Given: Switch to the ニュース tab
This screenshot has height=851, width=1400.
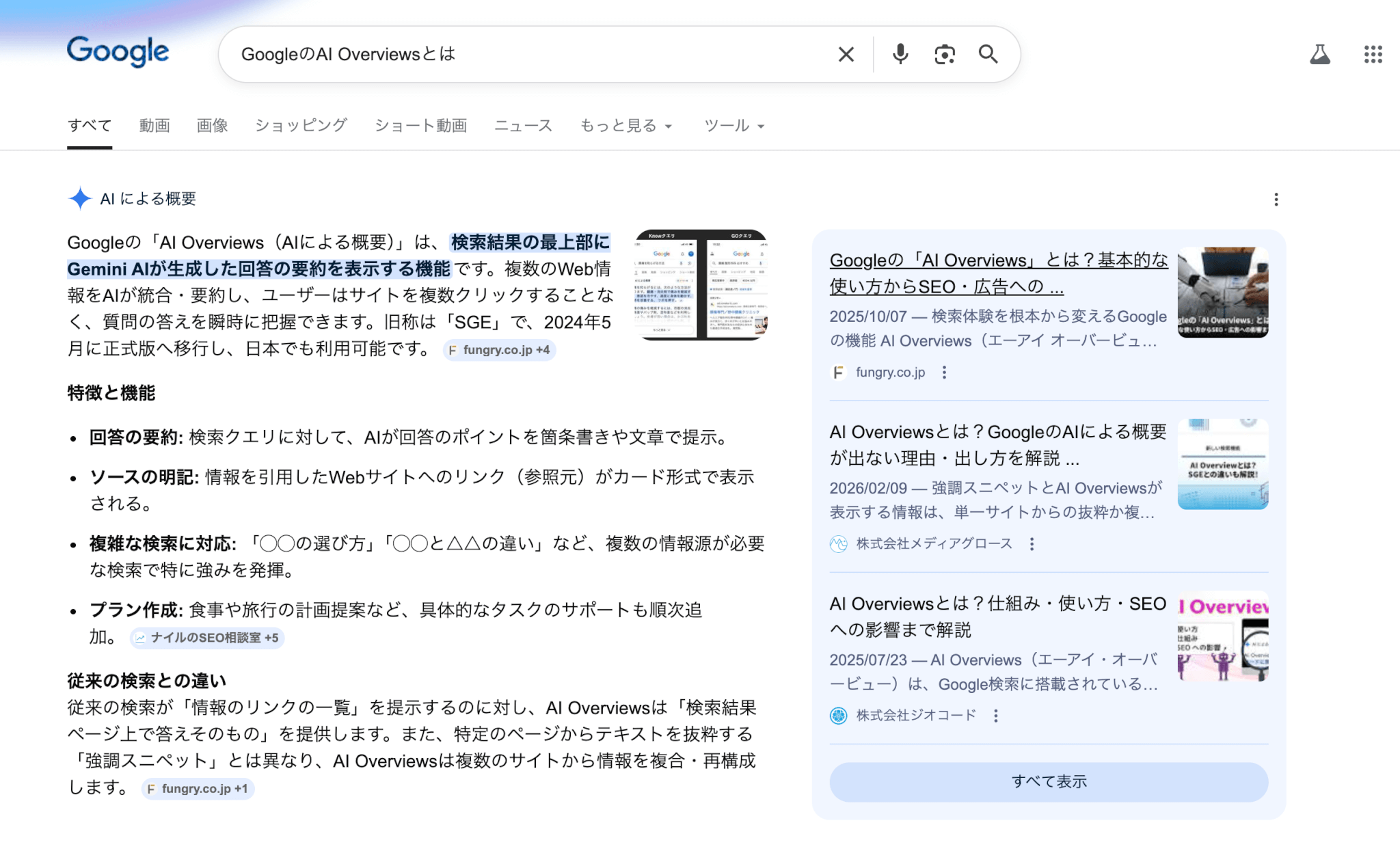Looking at the screenshot, I should (x=523, y=126).
